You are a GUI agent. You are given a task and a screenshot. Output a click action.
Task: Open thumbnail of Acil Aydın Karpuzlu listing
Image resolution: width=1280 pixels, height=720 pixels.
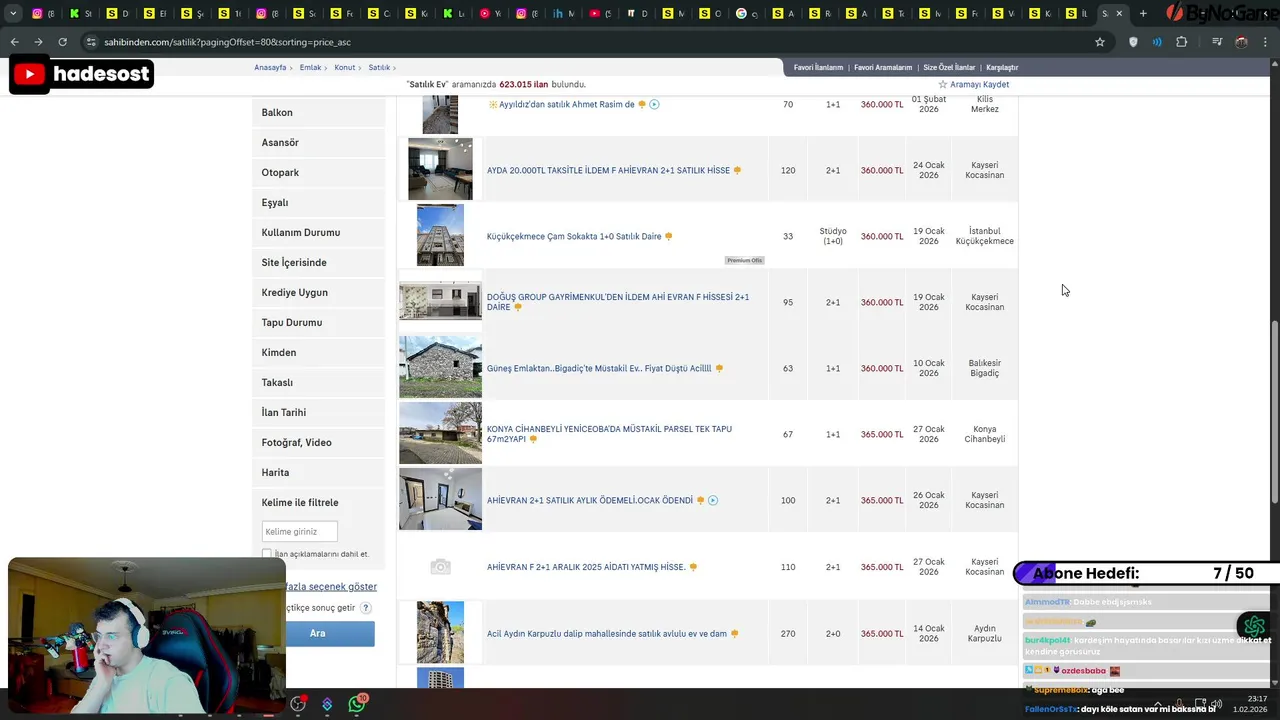(x=440, y=632)
